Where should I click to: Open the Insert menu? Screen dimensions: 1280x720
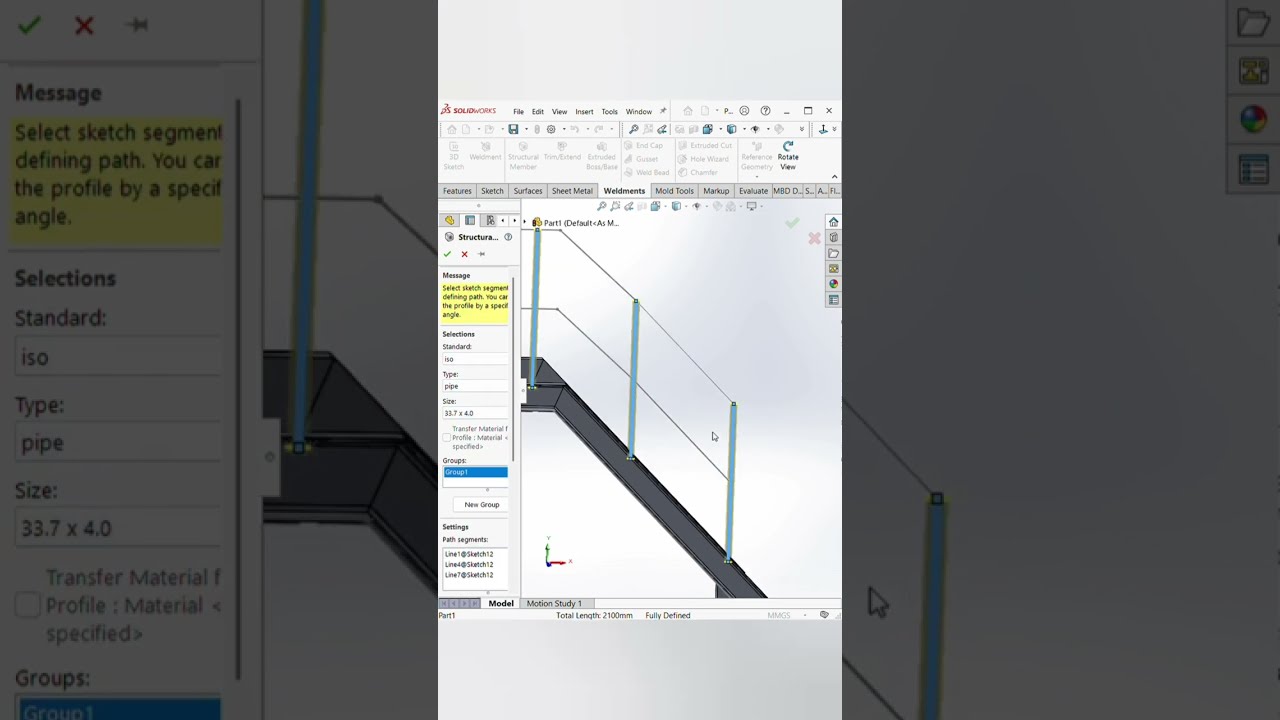pyautogui.click(x=584, y=112)
